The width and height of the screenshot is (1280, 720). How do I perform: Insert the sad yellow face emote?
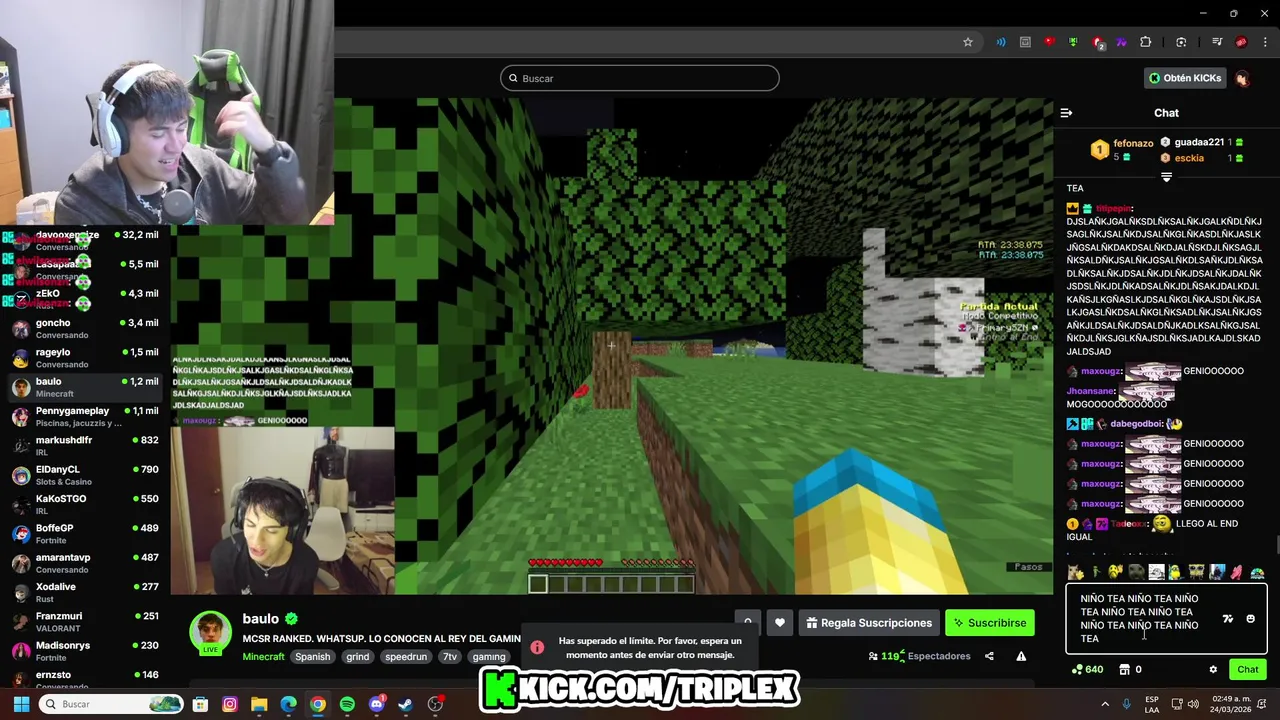click(x=1115, y=572)
